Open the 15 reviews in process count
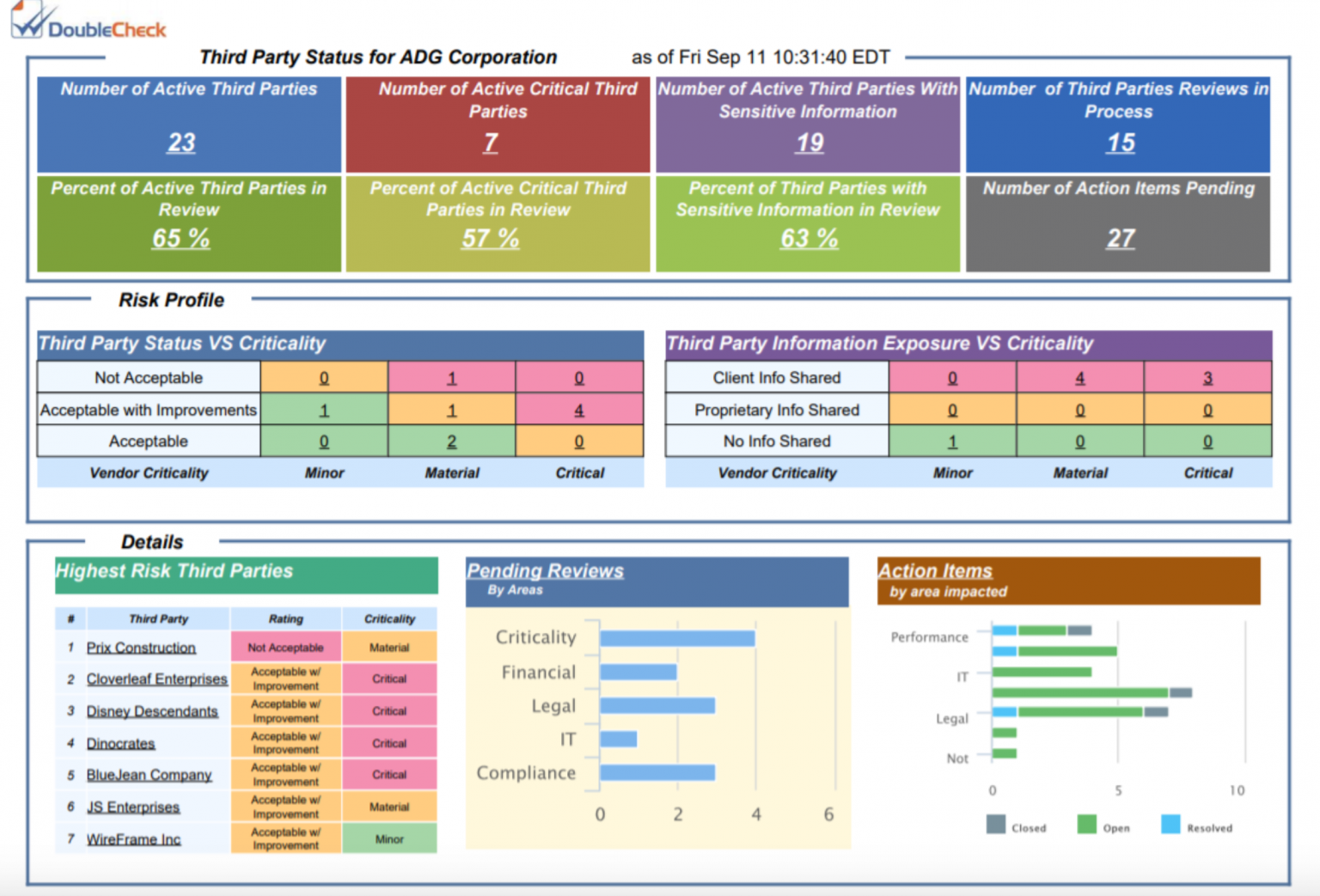Screen dimensions: 1320x896 point(1121,143)
